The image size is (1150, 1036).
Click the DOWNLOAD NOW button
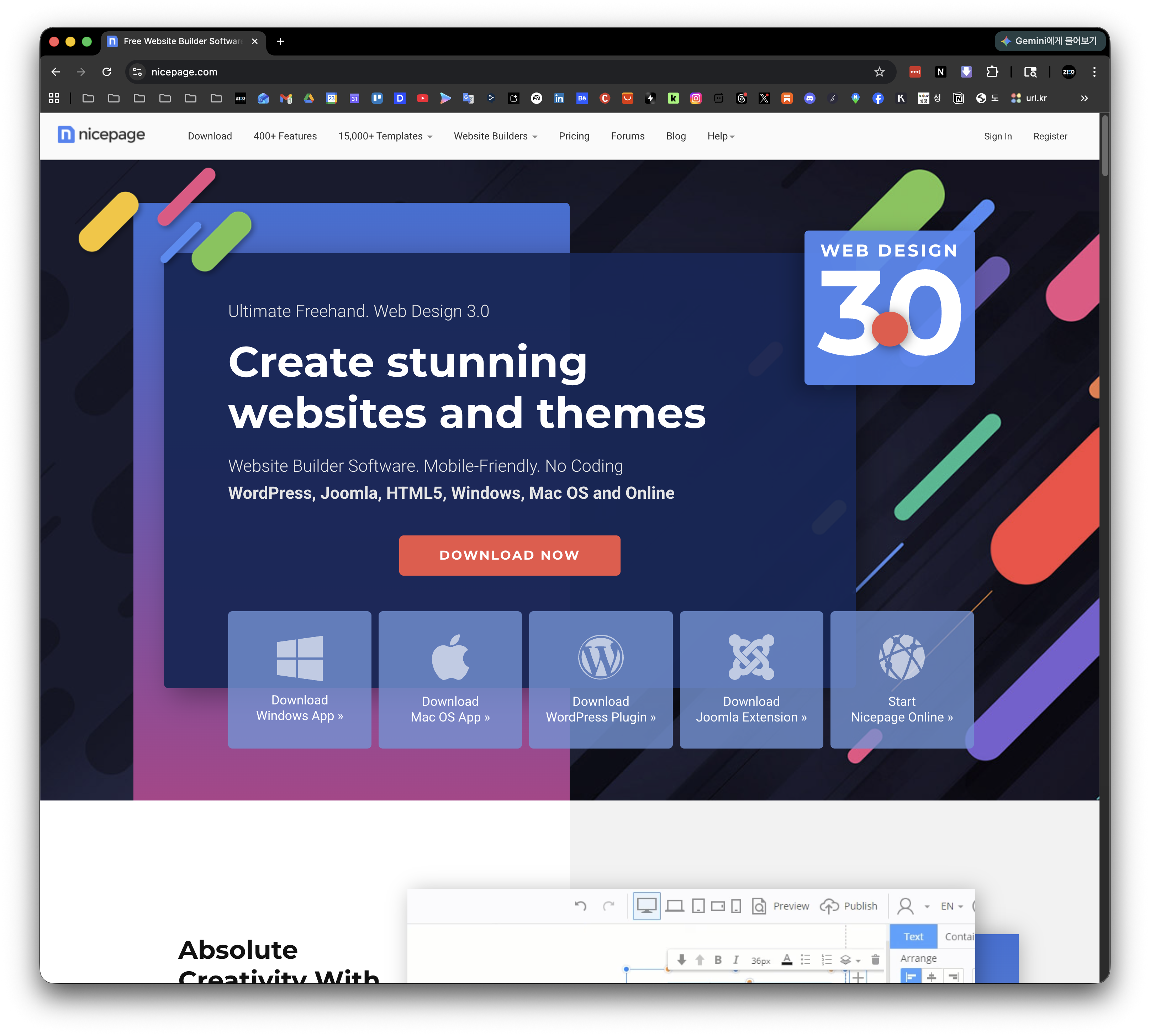[510, 555]
